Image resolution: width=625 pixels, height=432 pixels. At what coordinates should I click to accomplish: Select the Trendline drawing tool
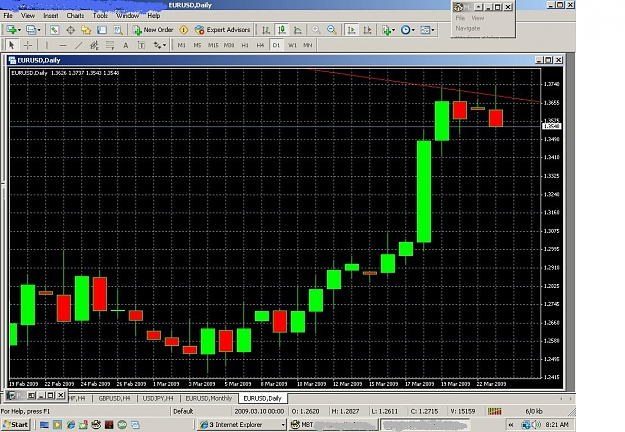[x=79, y=45]
